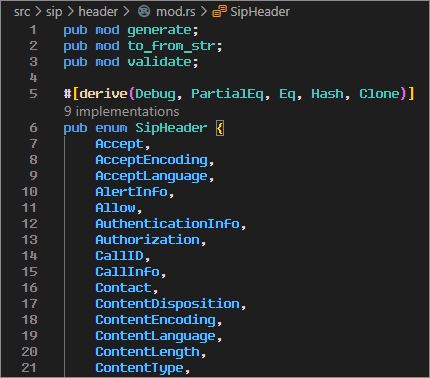
Task: Click 'PartialEq' in derive list
Action: pos(227,94)
